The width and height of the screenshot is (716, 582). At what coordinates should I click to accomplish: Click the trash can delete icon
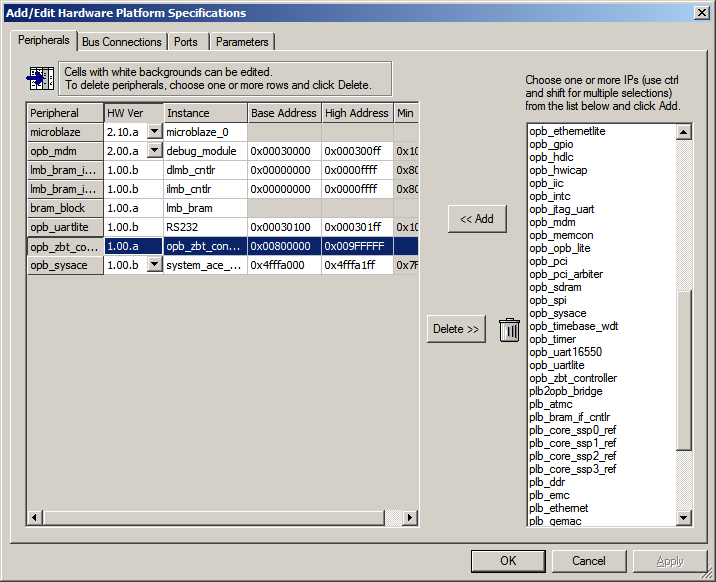click(510, 329)
